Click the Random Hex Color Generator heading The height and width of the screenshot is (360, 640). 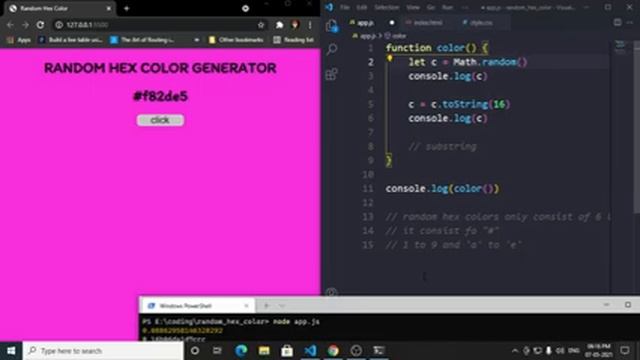[160, 68]
